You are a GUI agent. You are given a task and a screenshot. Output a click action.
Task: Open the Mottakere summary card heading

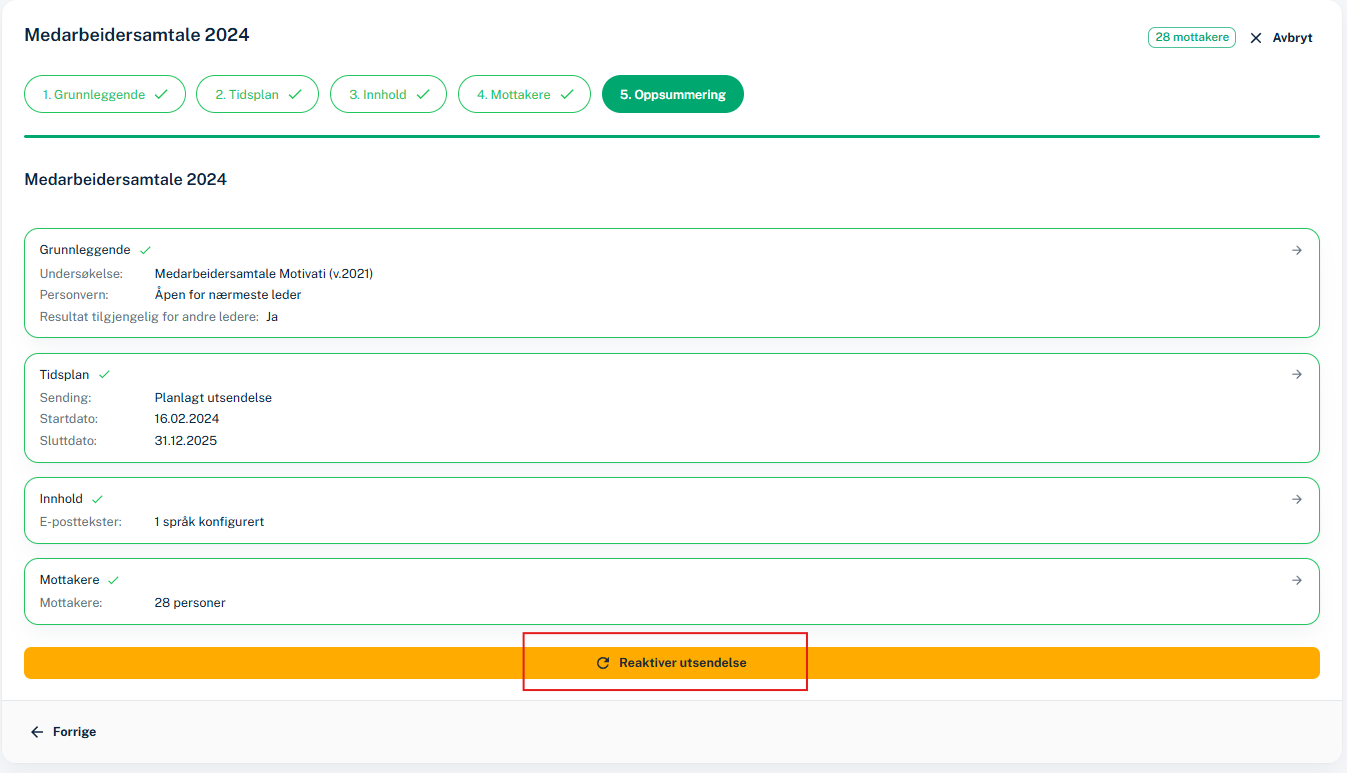(x=69, y=580)
